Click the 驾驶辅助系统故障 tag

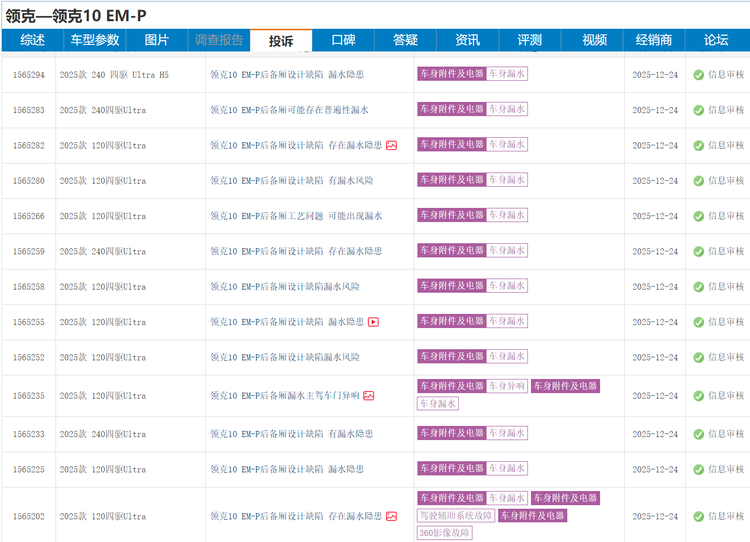coord(455,516)
